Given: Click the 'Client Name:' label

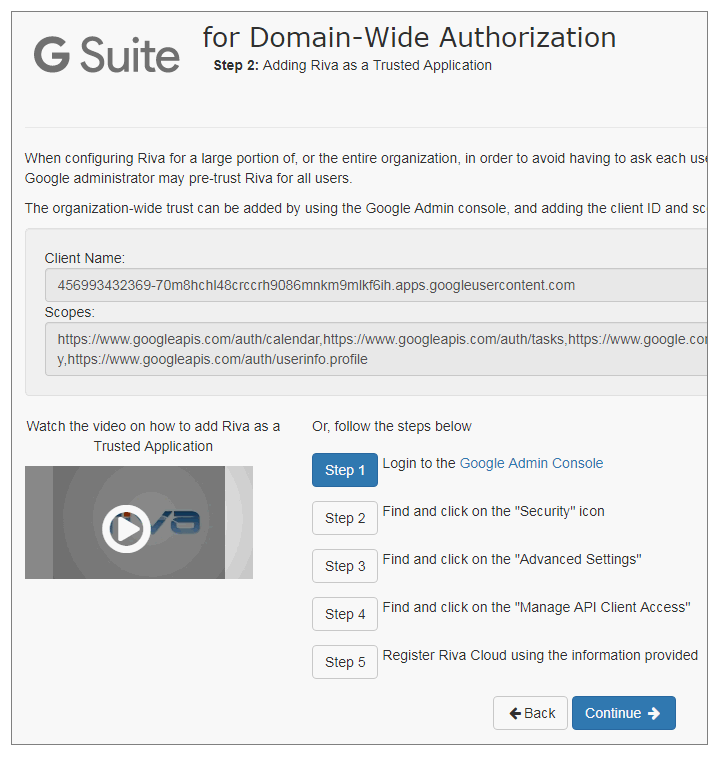Looking at the screenshot, I should click(x=85, y=258).
